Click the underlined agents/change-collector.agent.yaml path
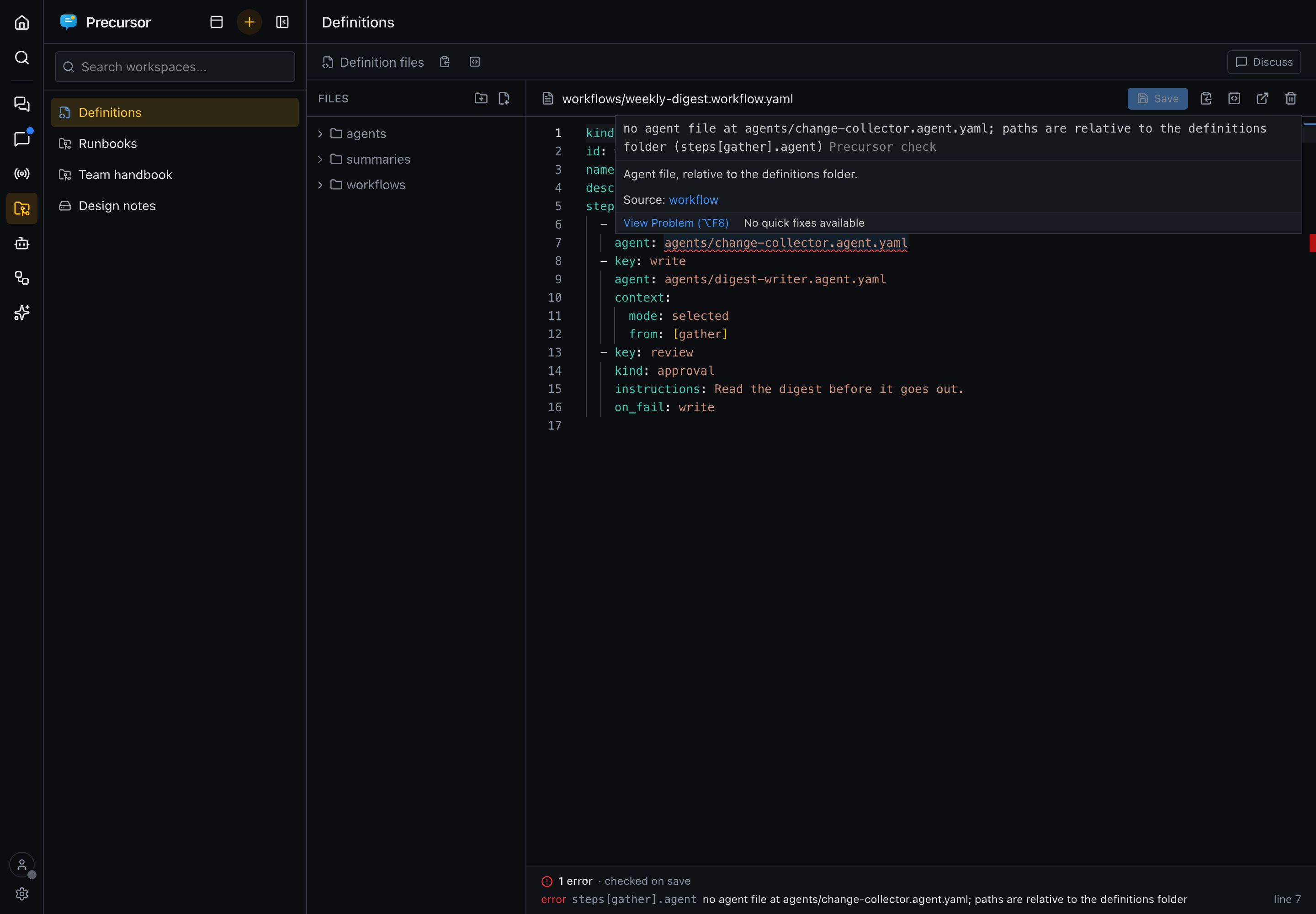This screenshot has height=914, width=1316. (x=785, y=243)
